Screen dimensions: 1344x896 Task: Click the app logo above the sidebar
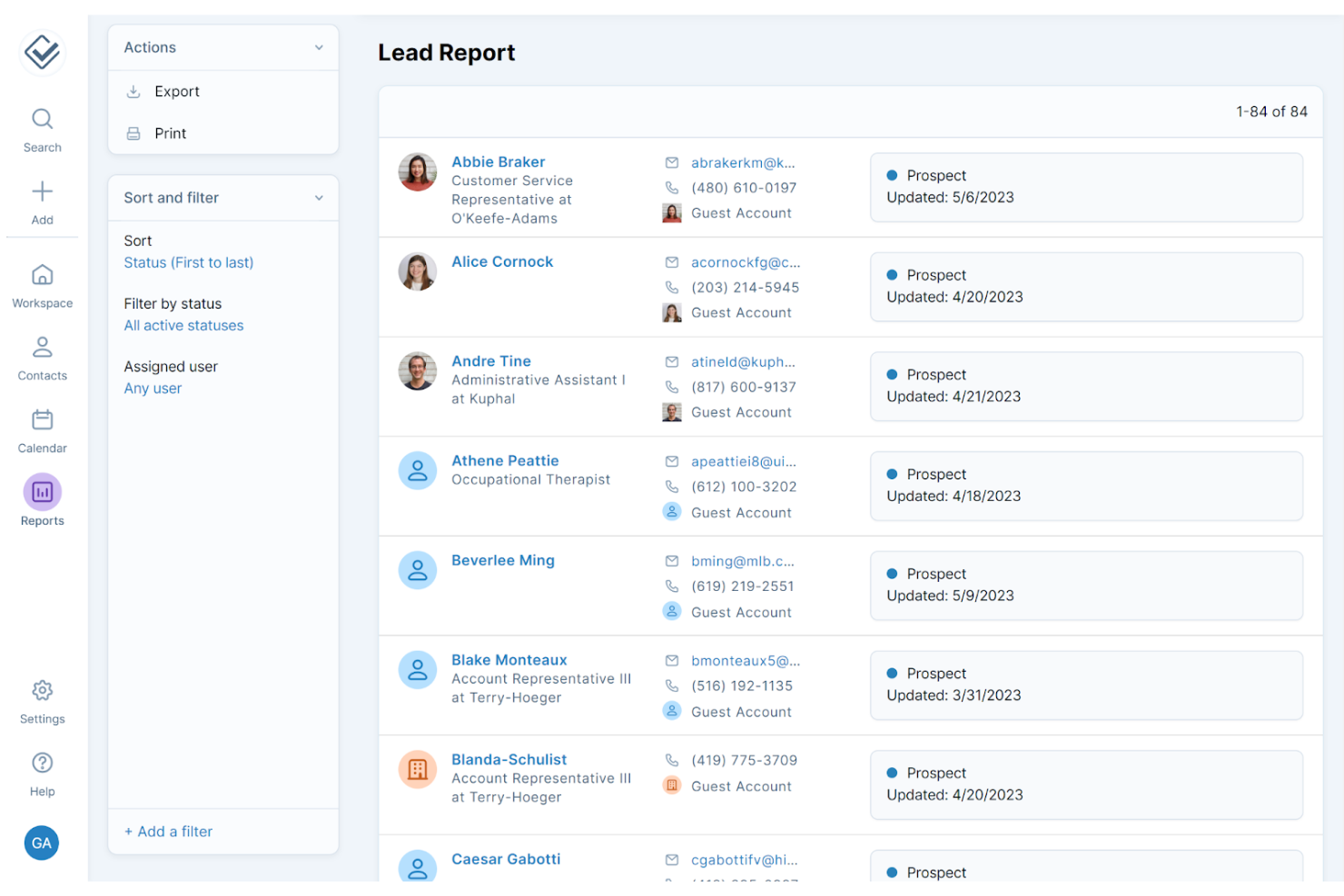42,52
